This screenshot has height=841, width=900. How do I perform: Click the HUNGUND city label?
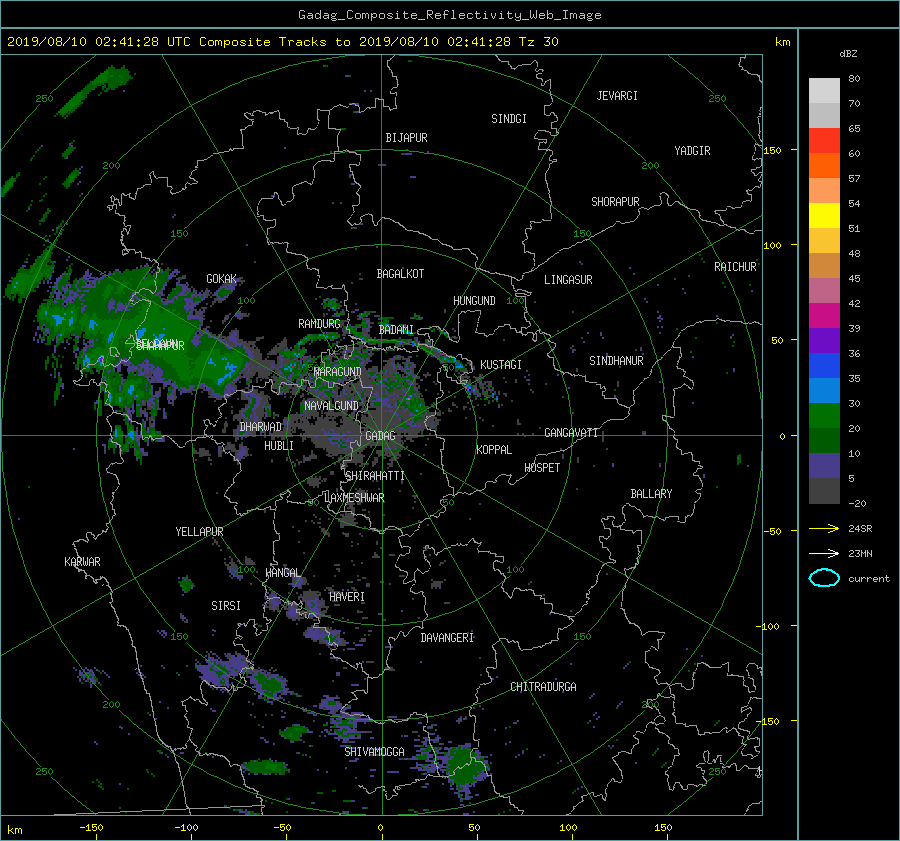tap(474, 301)
